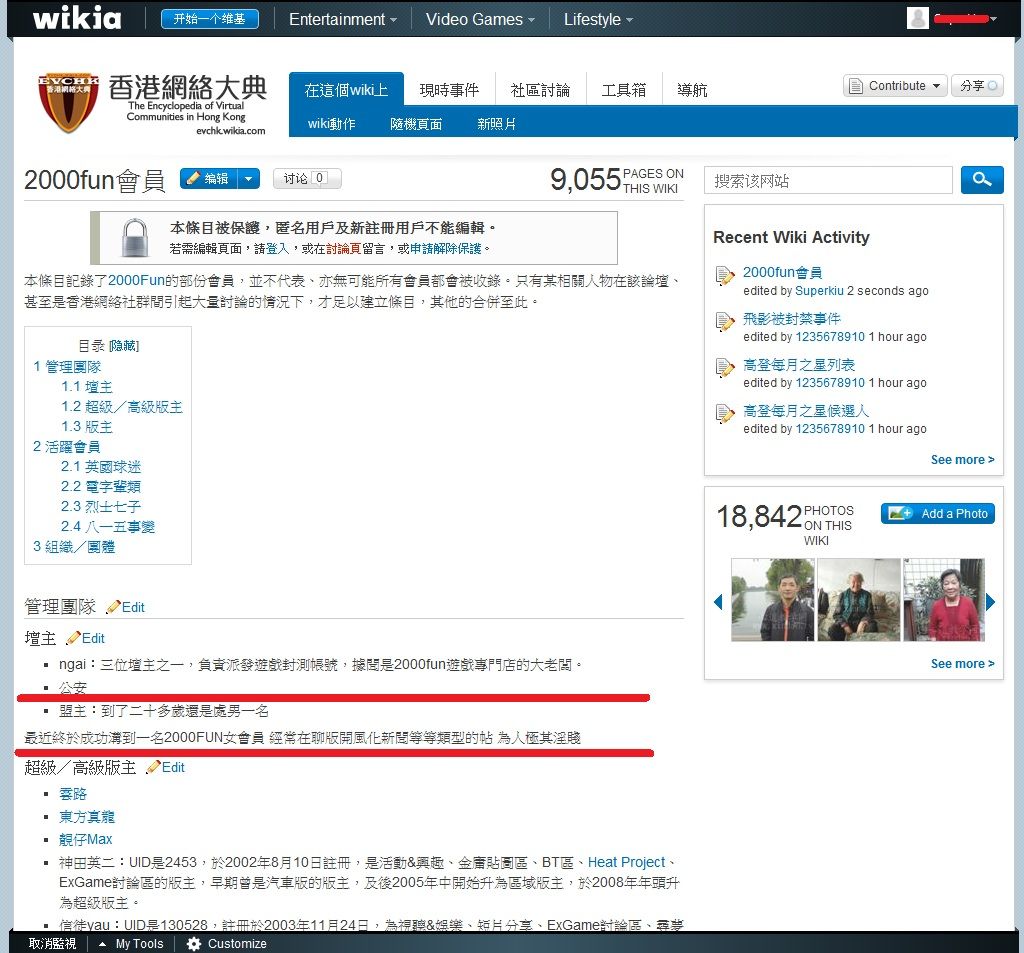The width and height of the screenshot is (1024, 953).
Task: Toggle the table of contents hide link
Action: pyautogui.click(x=124, y=346)
